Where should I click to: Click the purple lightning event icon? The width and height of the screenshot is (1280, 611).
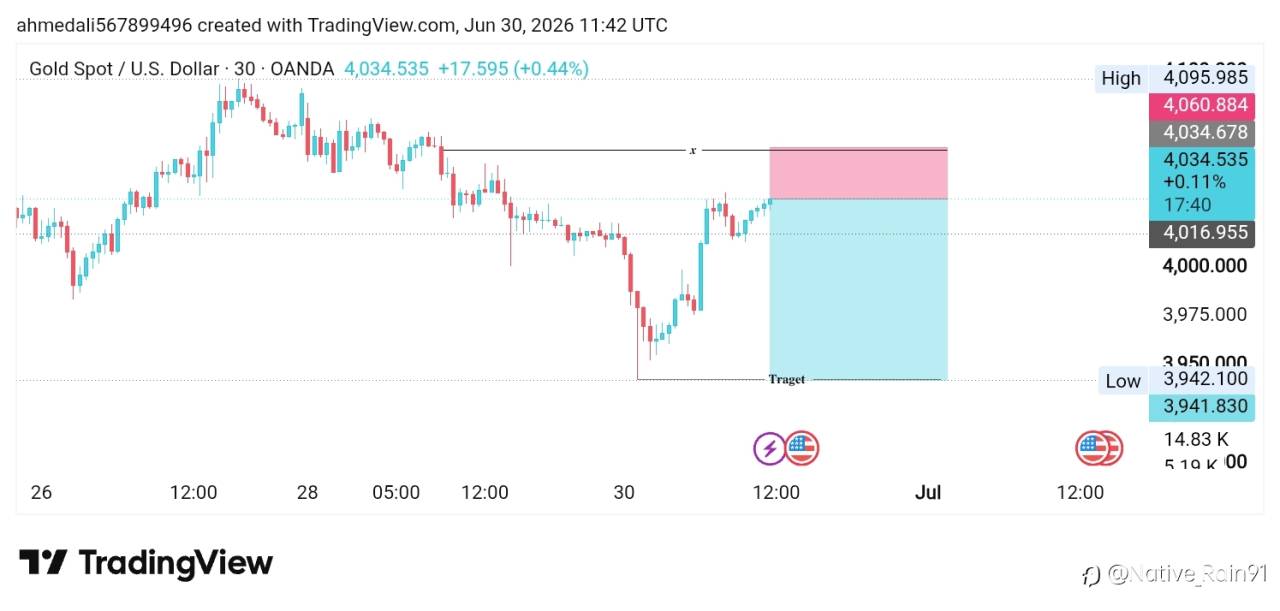point(769,449)
